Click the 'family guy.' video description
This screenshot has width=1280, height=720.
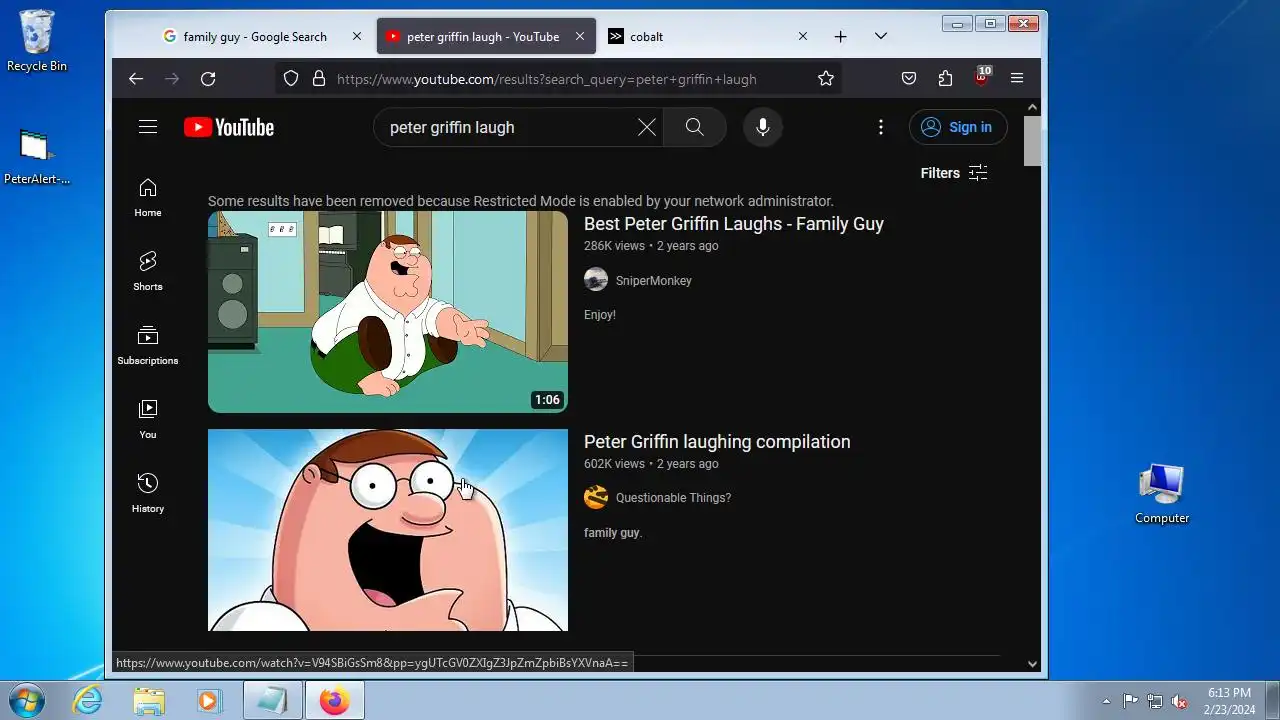pyautogui.click(x=613, y=533)
